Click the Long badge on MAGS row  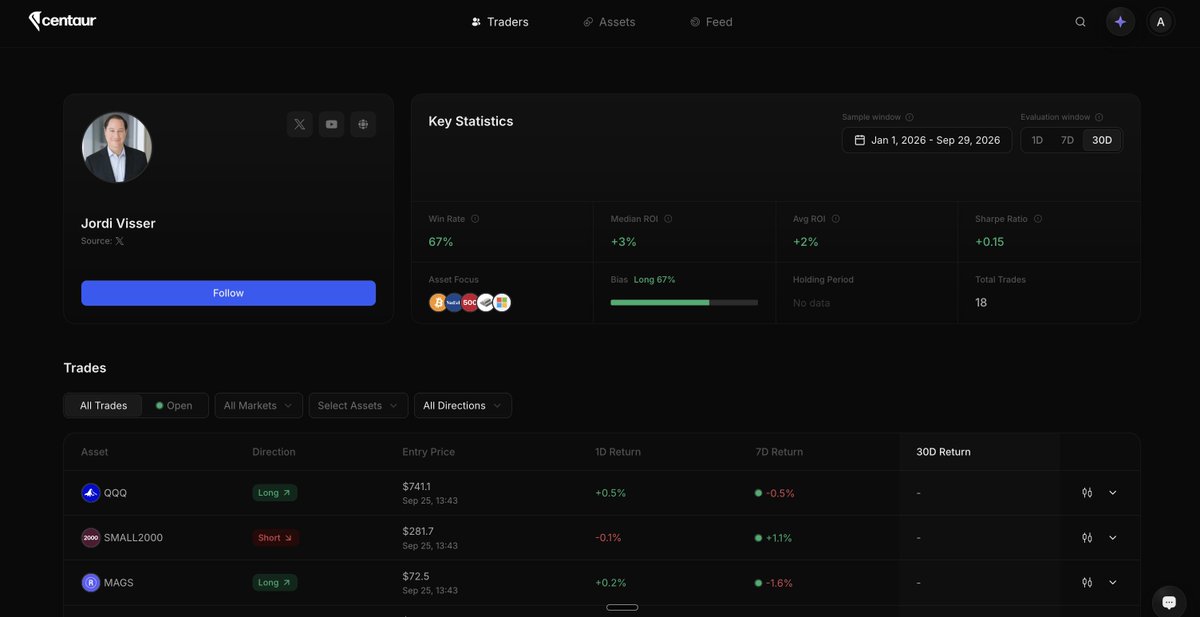275,582
